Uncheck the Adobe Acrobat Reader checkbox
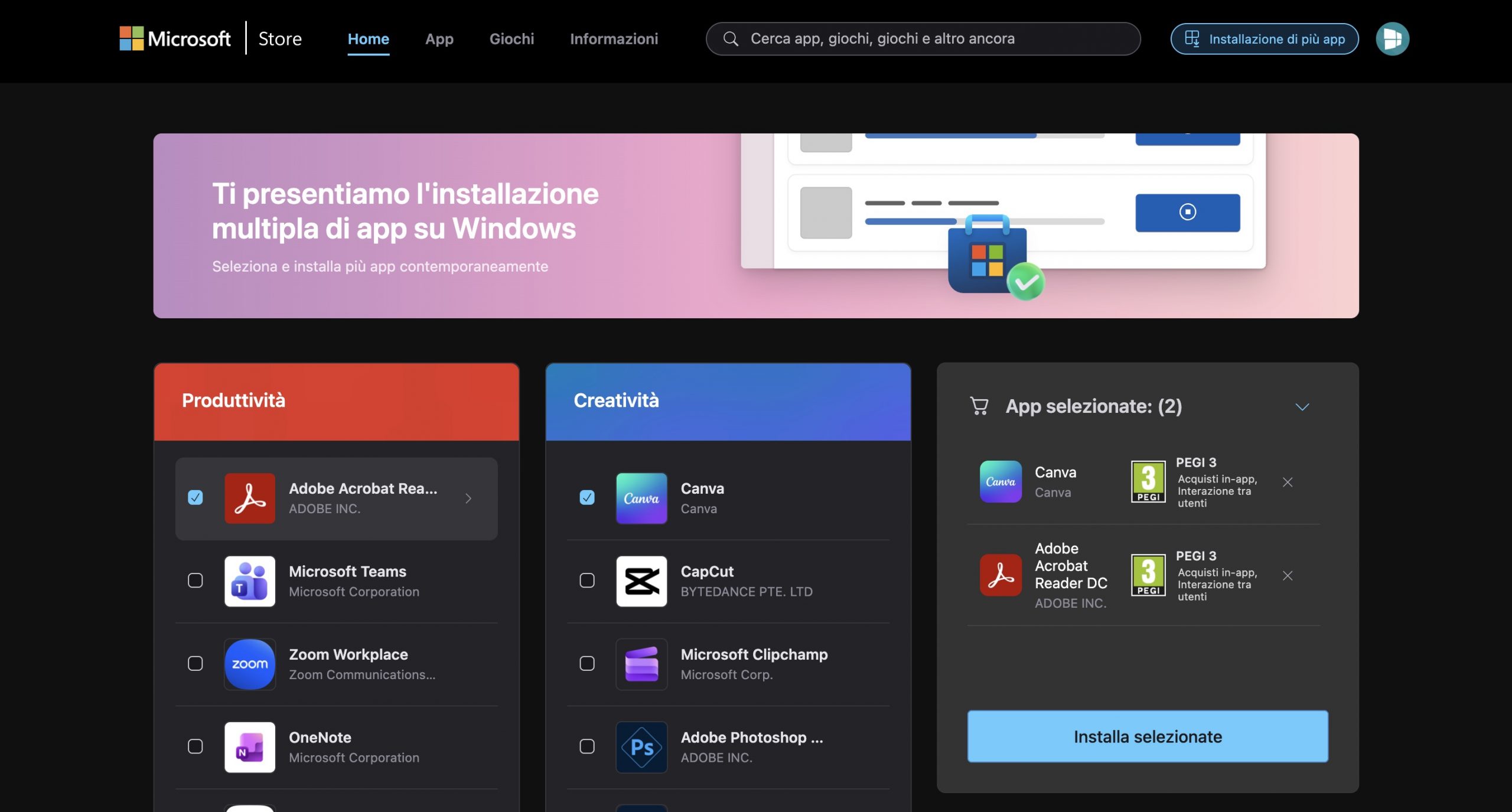 [x=195, y=498]
